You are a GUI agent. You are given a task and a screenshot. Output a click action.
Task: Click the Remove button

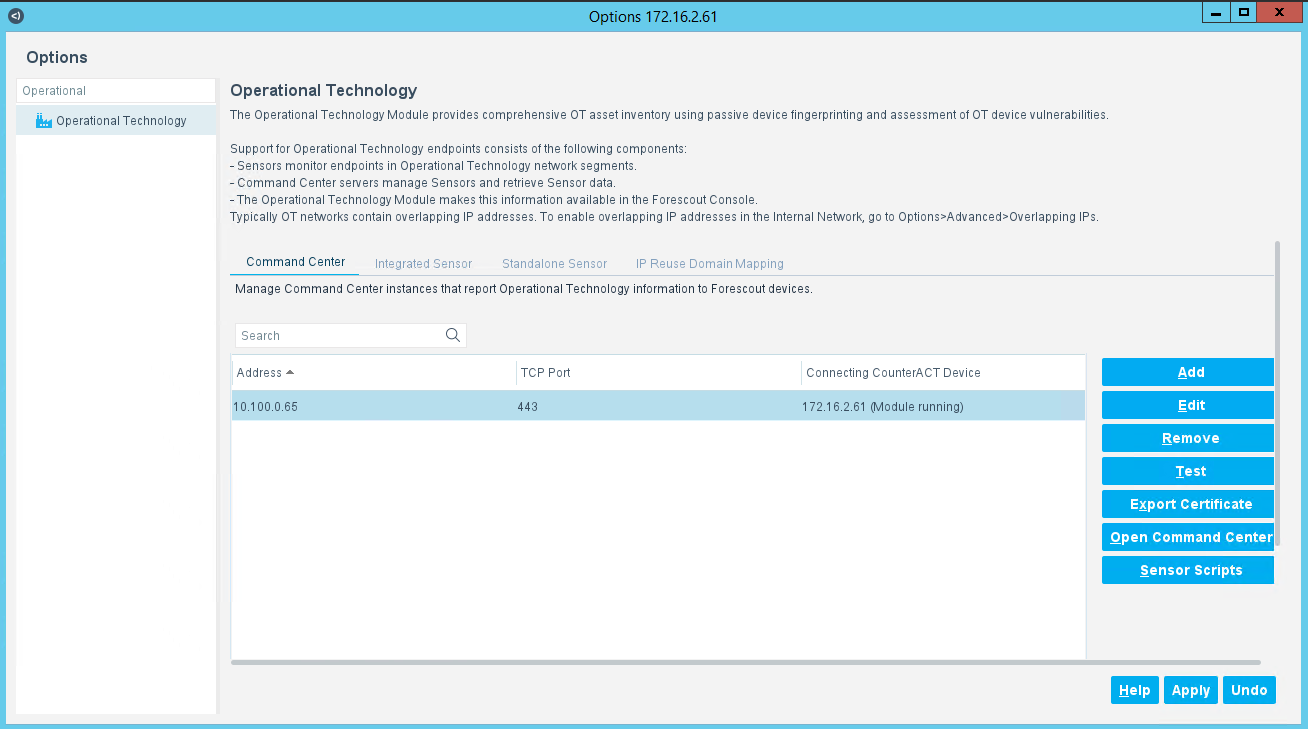1188,438
